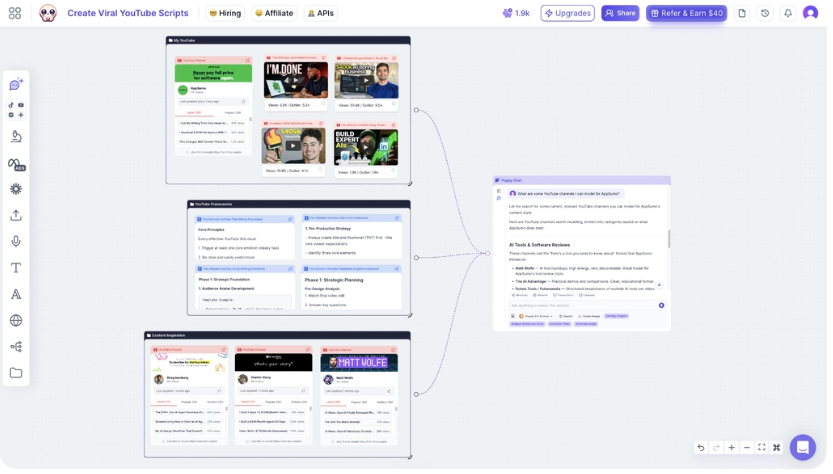Open the Affiliate item in top bar
The width and height of the screenshot is (833, 474).
coord(274,13)
